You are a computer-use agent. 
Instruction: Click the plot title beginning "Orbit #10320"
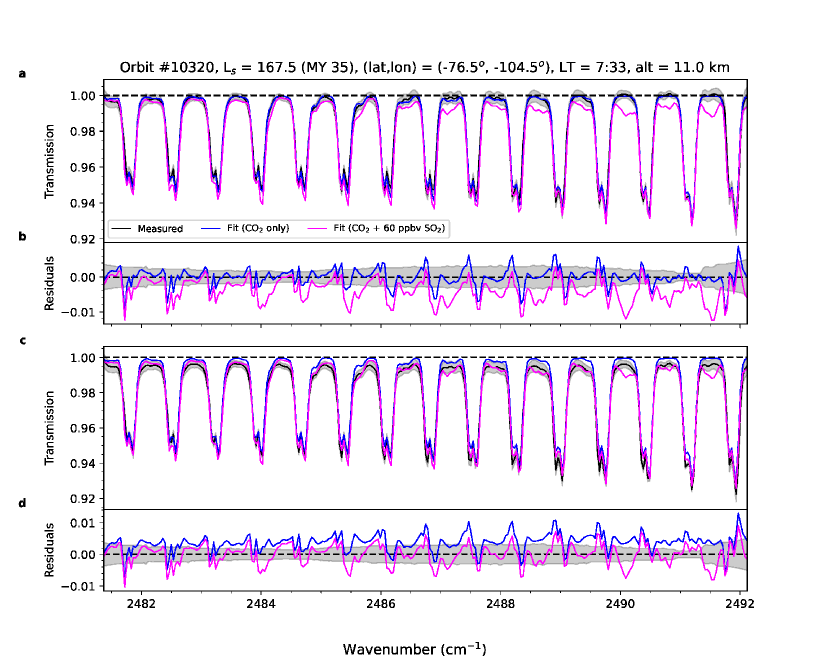click(x=425, y=67)
